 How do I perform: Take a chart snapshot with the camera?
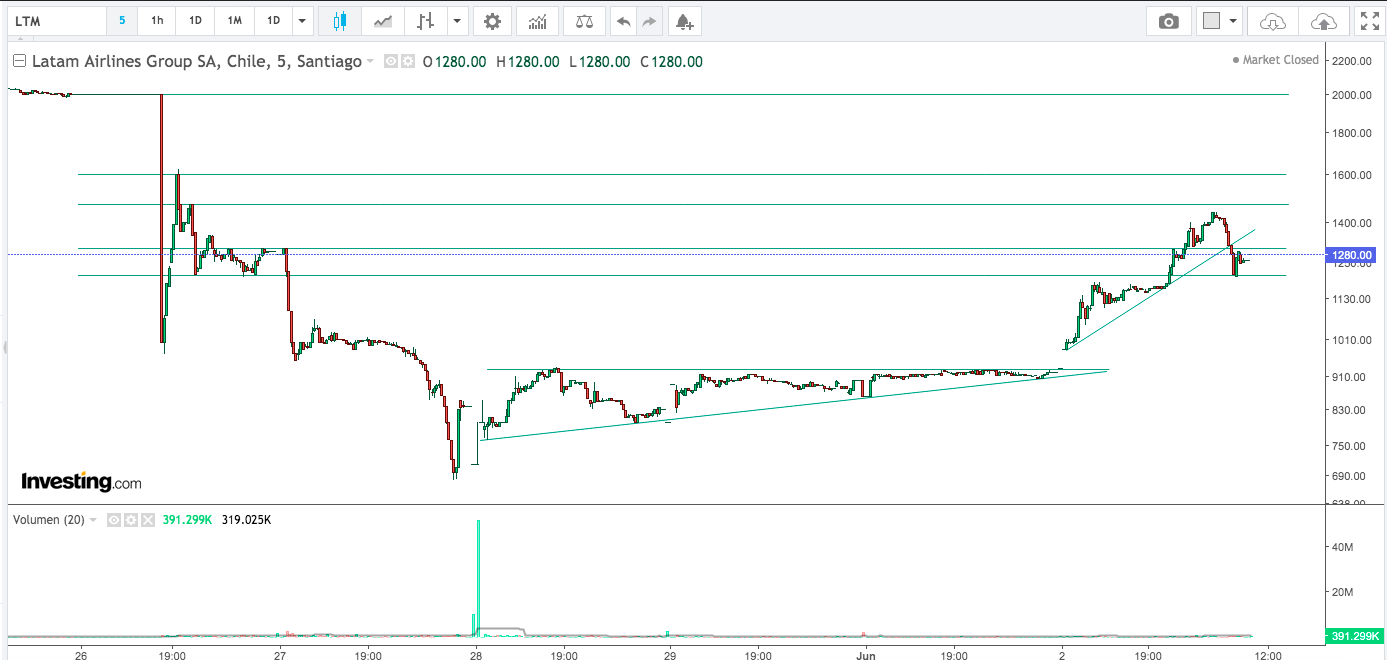coord(1168,21)
